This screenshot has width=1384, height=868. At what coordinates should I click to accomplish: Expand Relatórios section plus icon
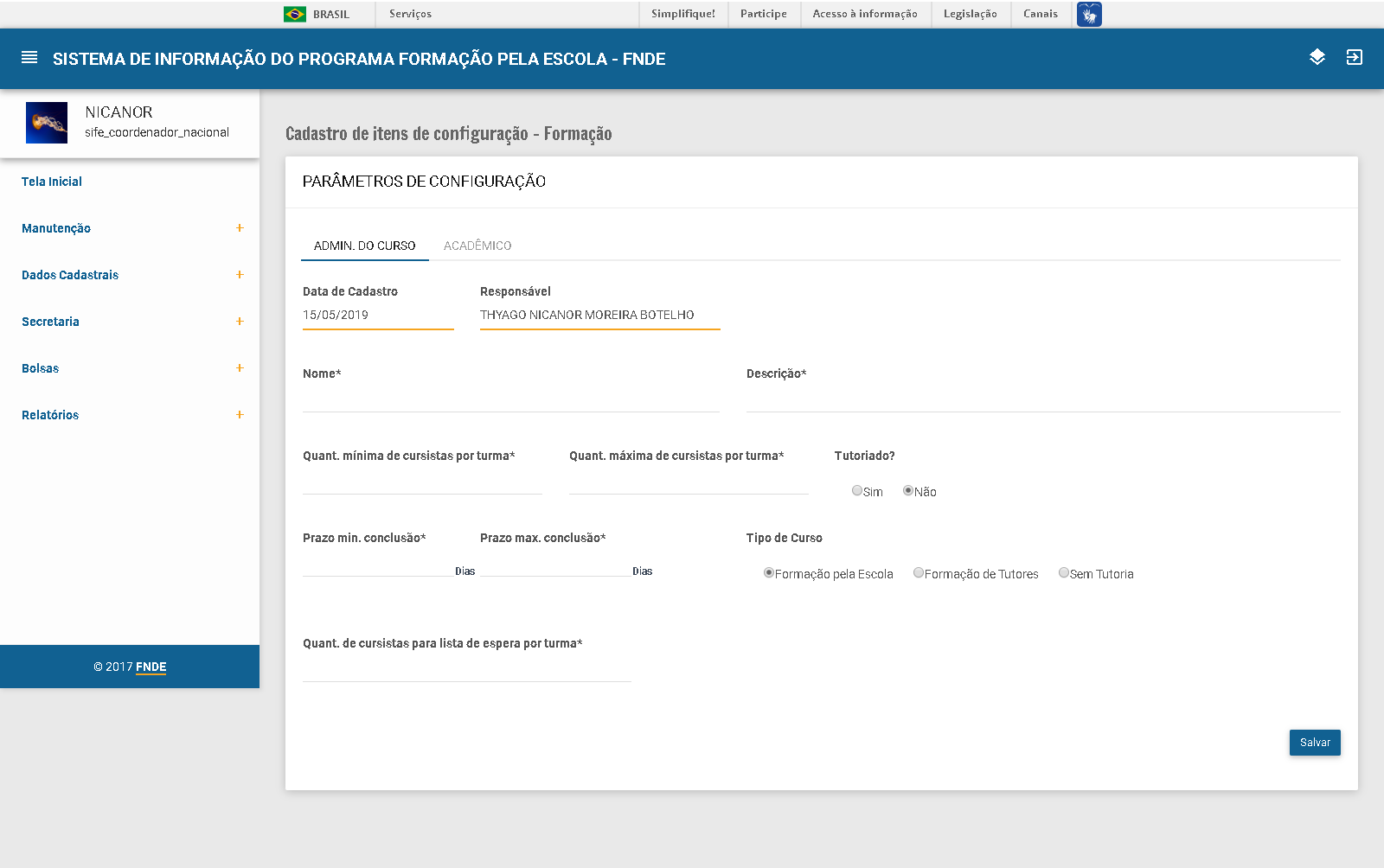click(240, 415)
